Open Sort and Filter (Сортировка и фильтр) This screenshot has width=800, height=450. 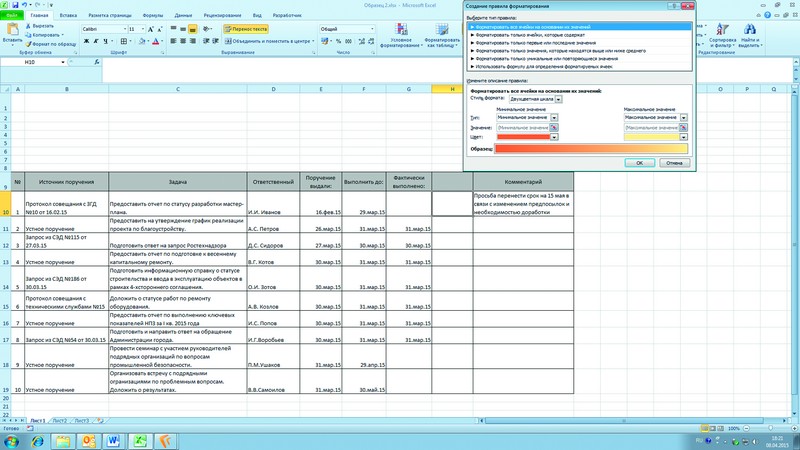coord(722,35)
